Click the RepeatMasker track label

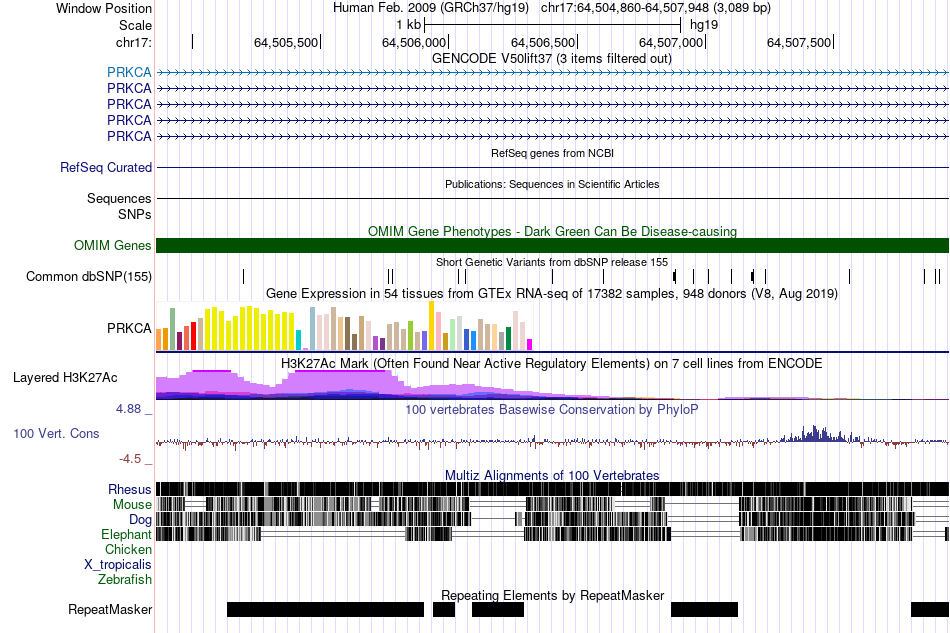(110, 609)
